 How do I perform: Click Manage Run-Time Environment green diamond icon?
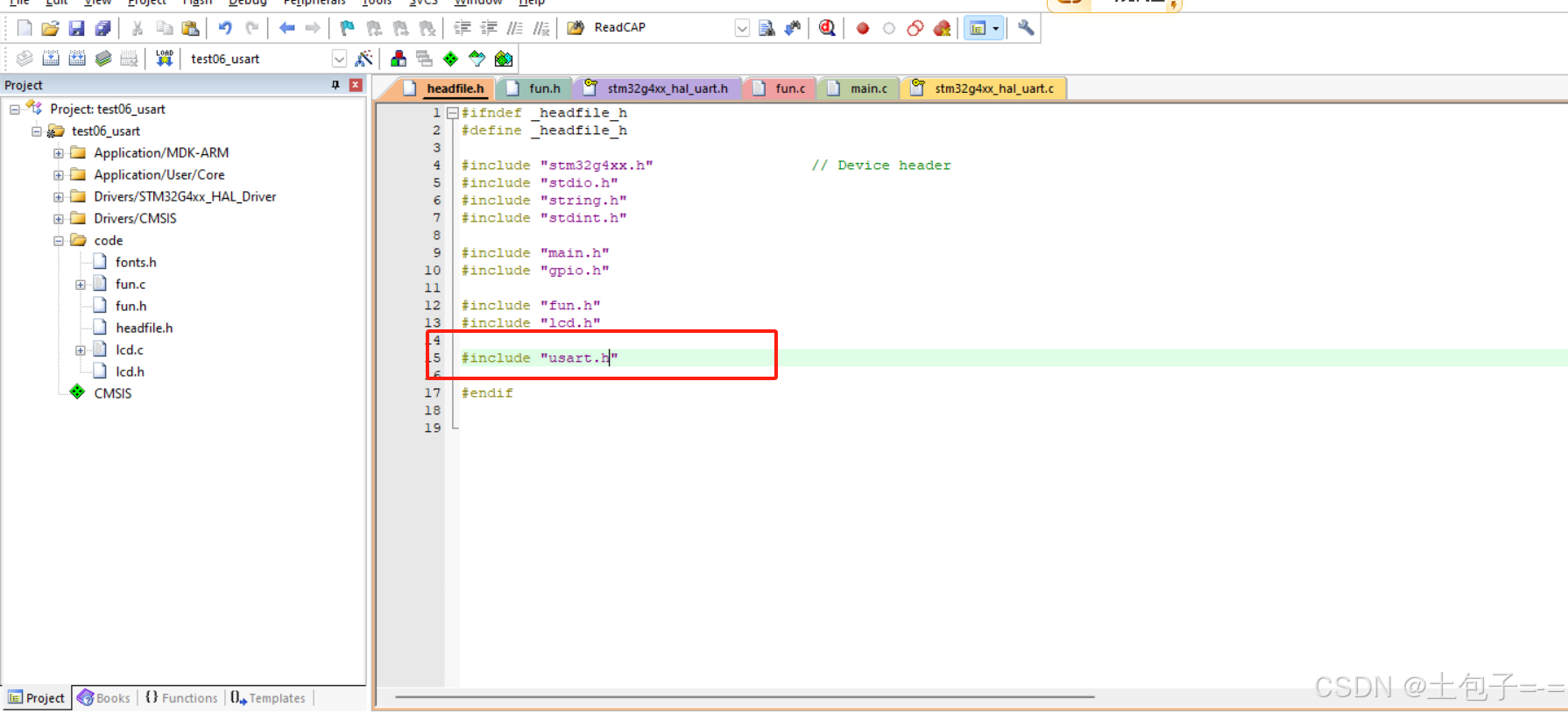[450, 59]
